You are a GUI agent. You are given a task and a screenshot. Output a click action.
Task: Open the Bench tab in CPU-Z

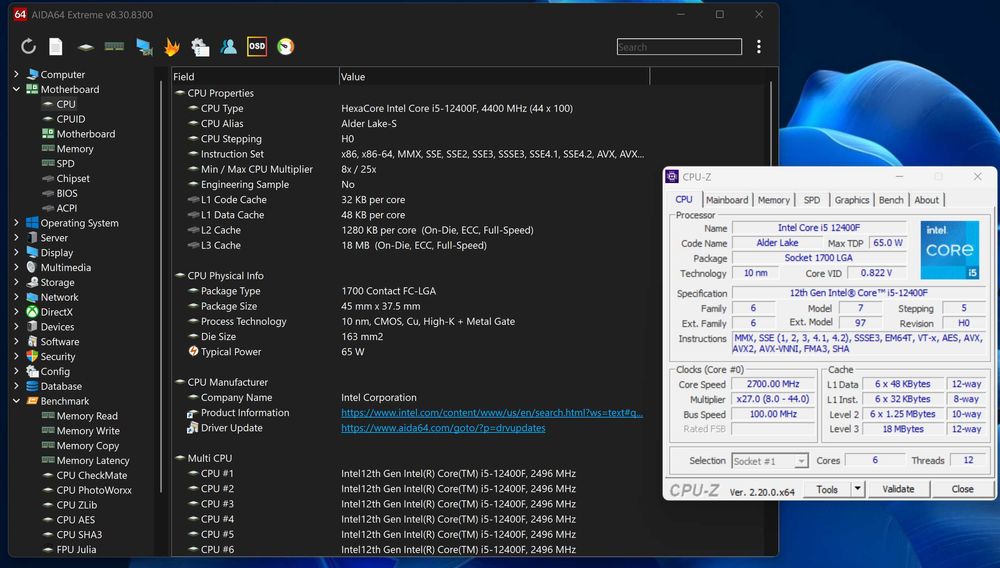click(891, 200)
